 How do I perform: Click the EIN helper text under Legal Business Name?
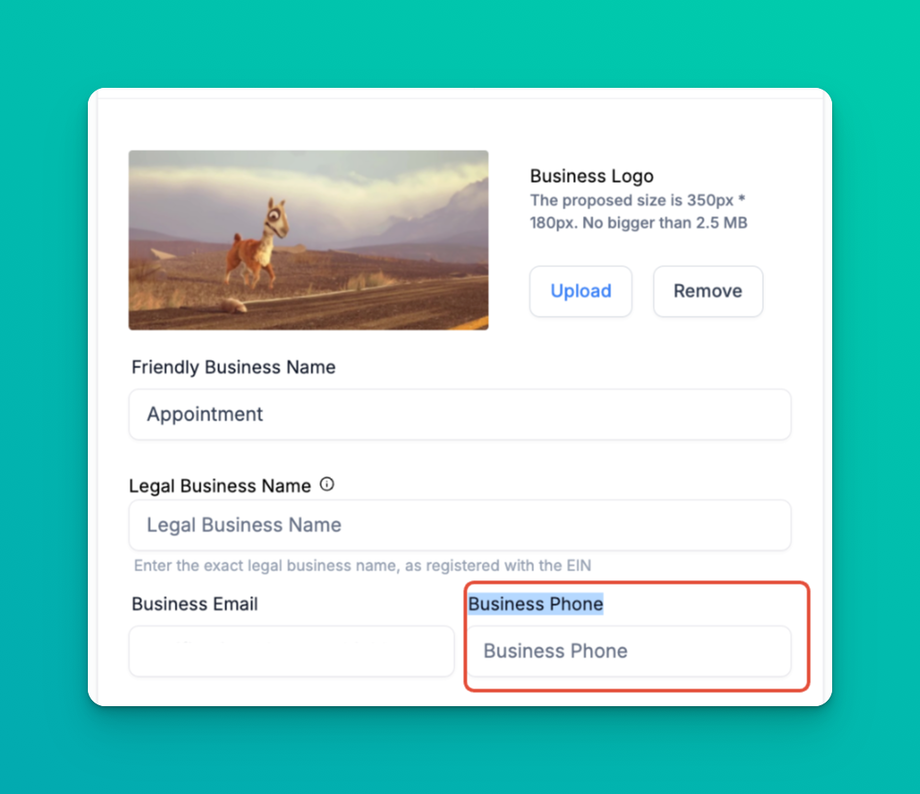362,566
